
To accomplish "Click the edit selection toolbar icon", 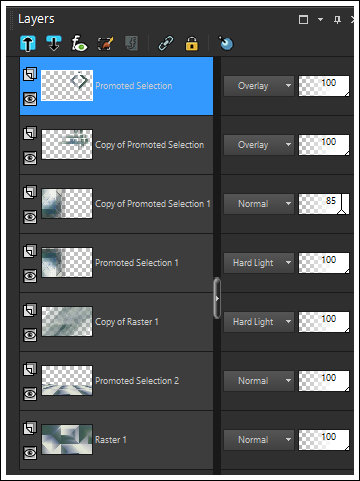I will coord(105,43).
